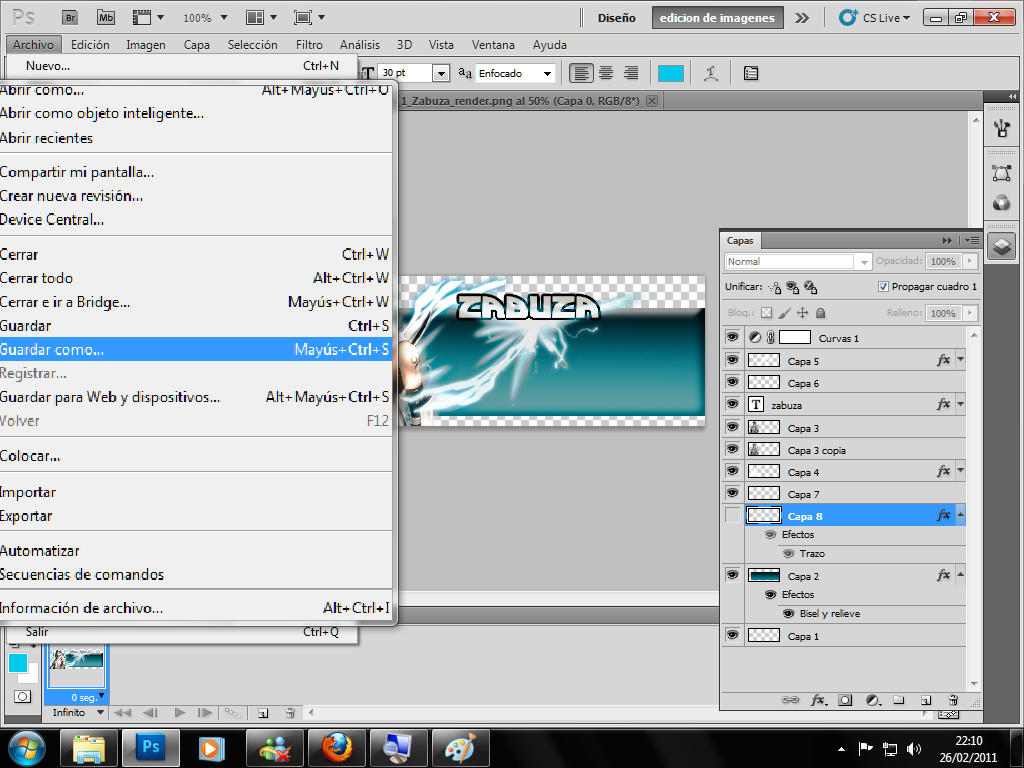This screenshot has width=1024, height=768.
Task: Hide the Capa 5 layer
Action: tap(733, 360)
